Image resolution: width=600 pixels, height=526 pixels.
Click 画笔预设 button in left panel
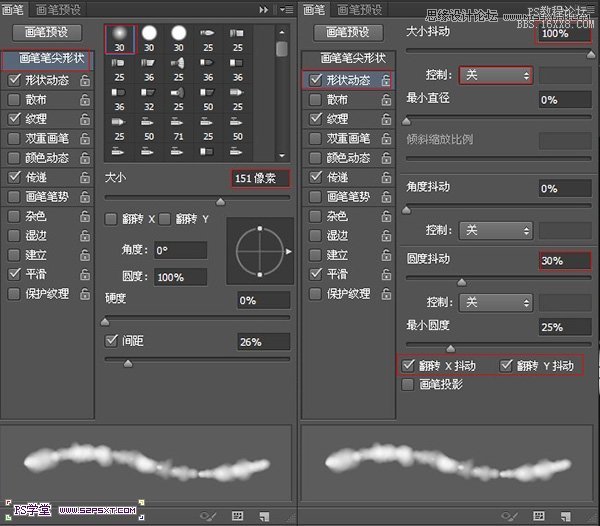47,33
